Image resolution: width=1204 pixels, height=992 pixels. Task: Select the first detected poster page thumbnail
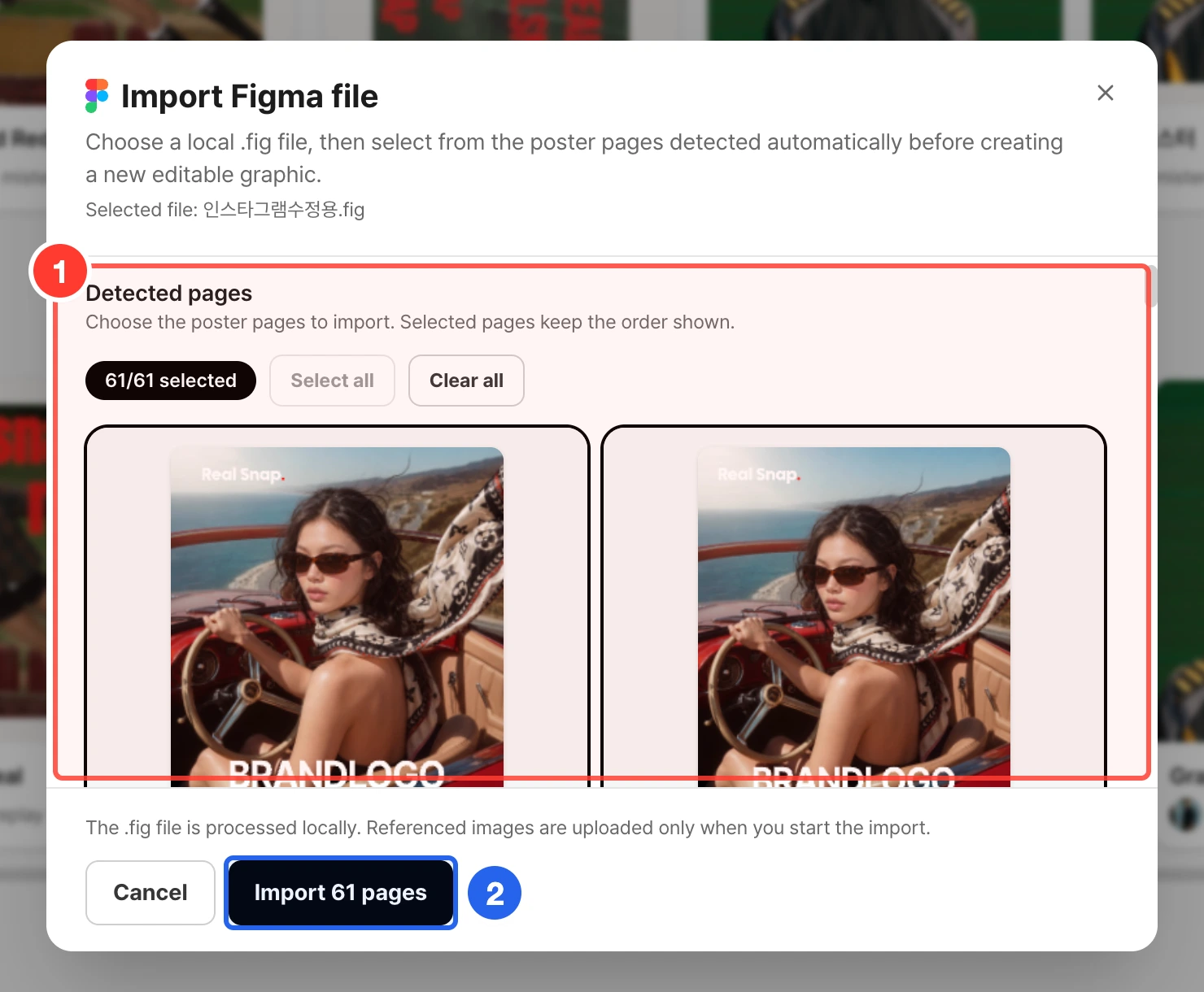click(337, 606)
